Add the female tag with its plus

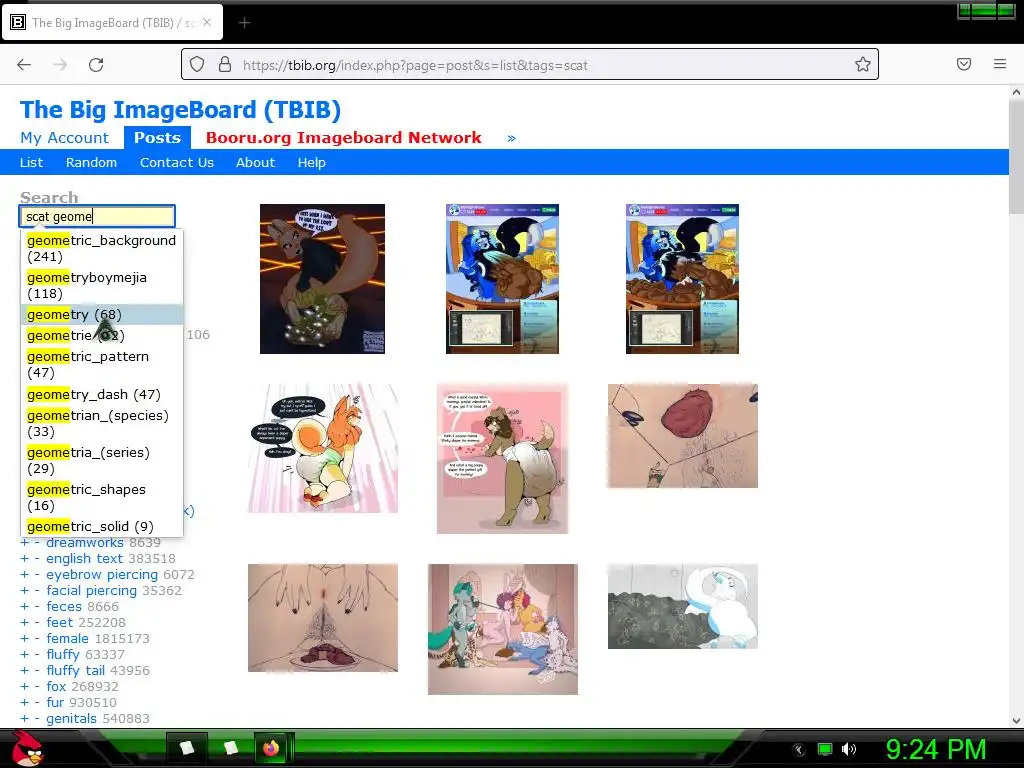pos(25,639)
